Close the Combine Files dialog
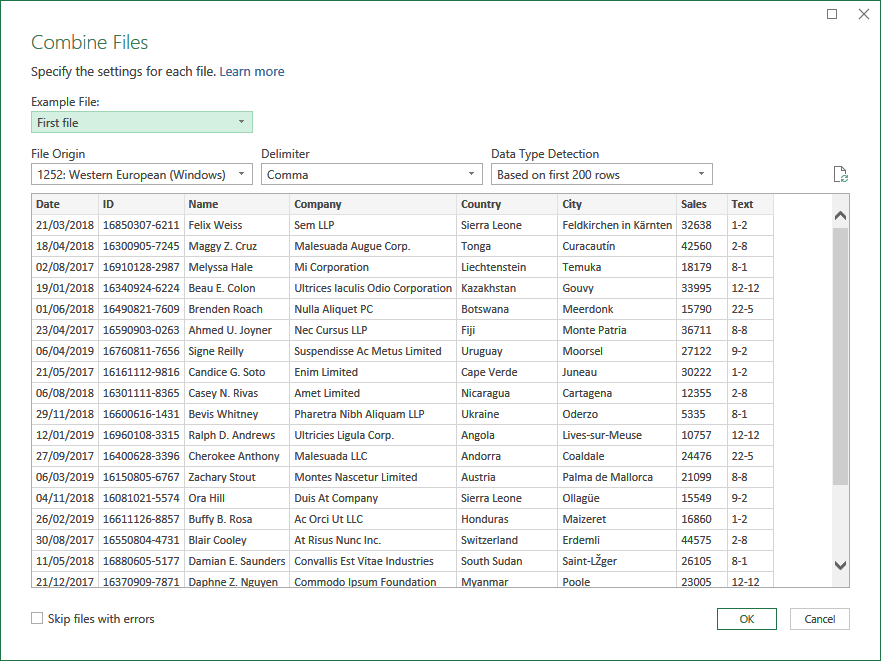Viewport: 881px width, 661px height. (864, 14)
